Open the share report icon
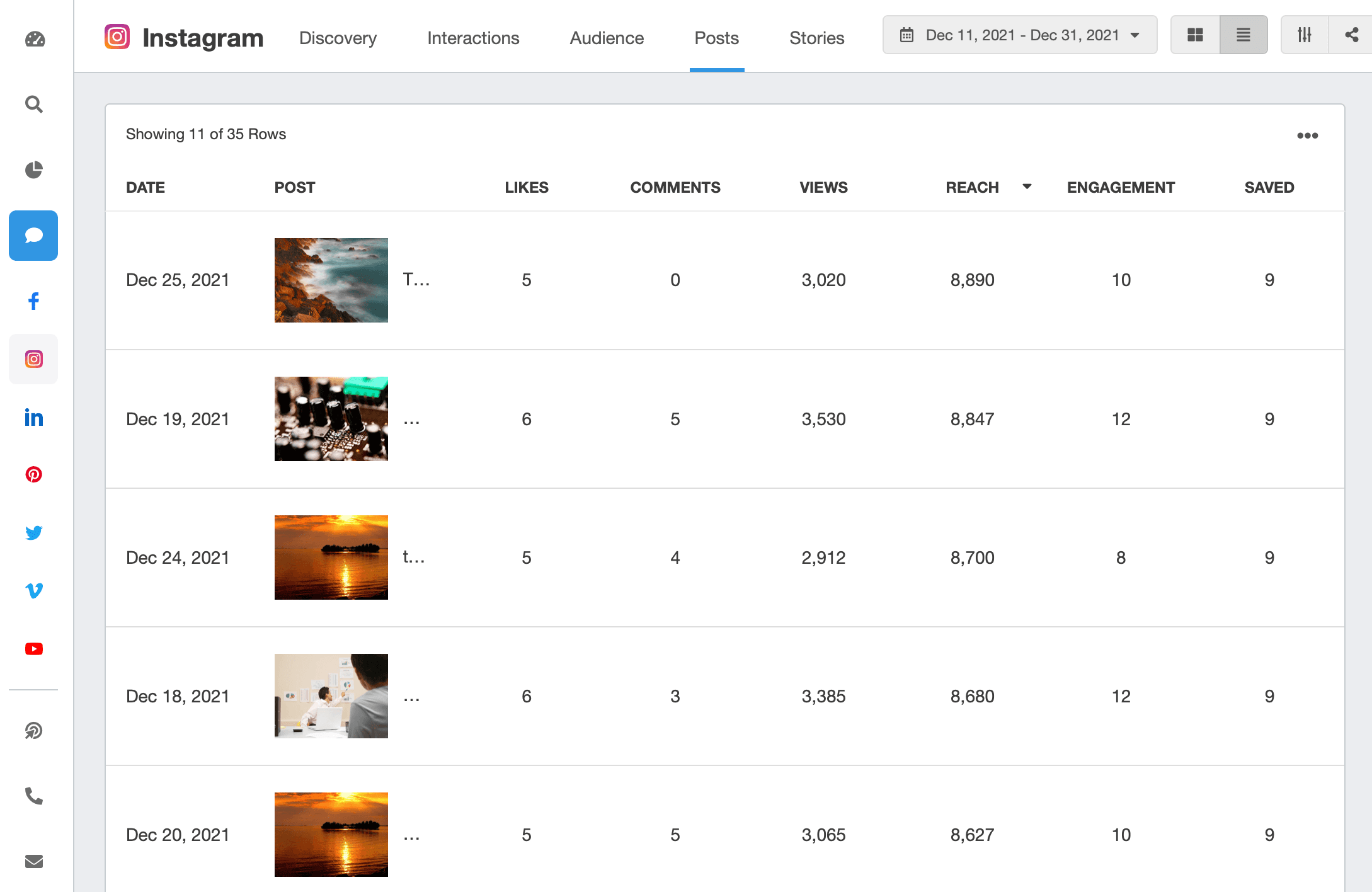This screenshot has width=1372, height=892. pos(1352,35)
